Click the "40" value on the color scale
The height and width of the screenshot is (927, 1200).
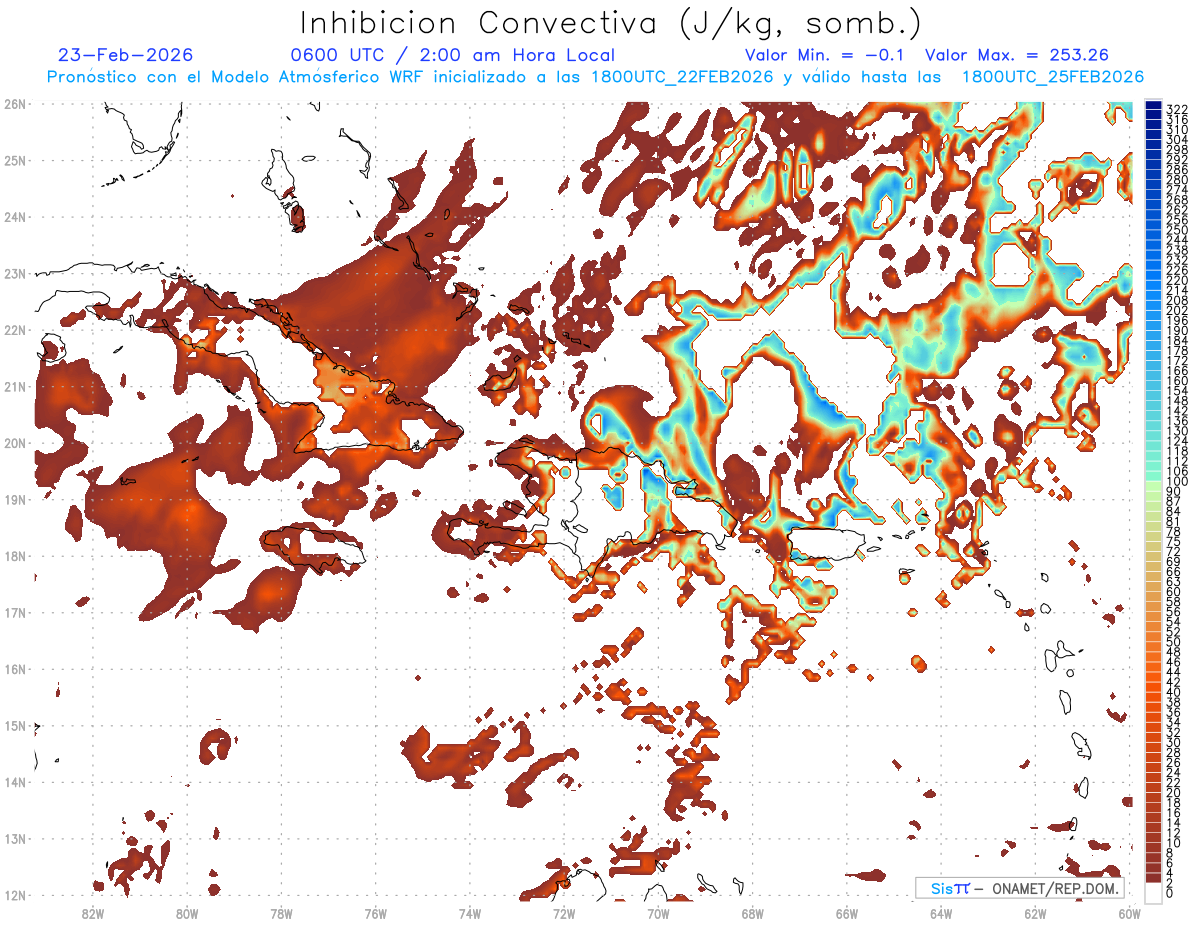click(1174, 692)
